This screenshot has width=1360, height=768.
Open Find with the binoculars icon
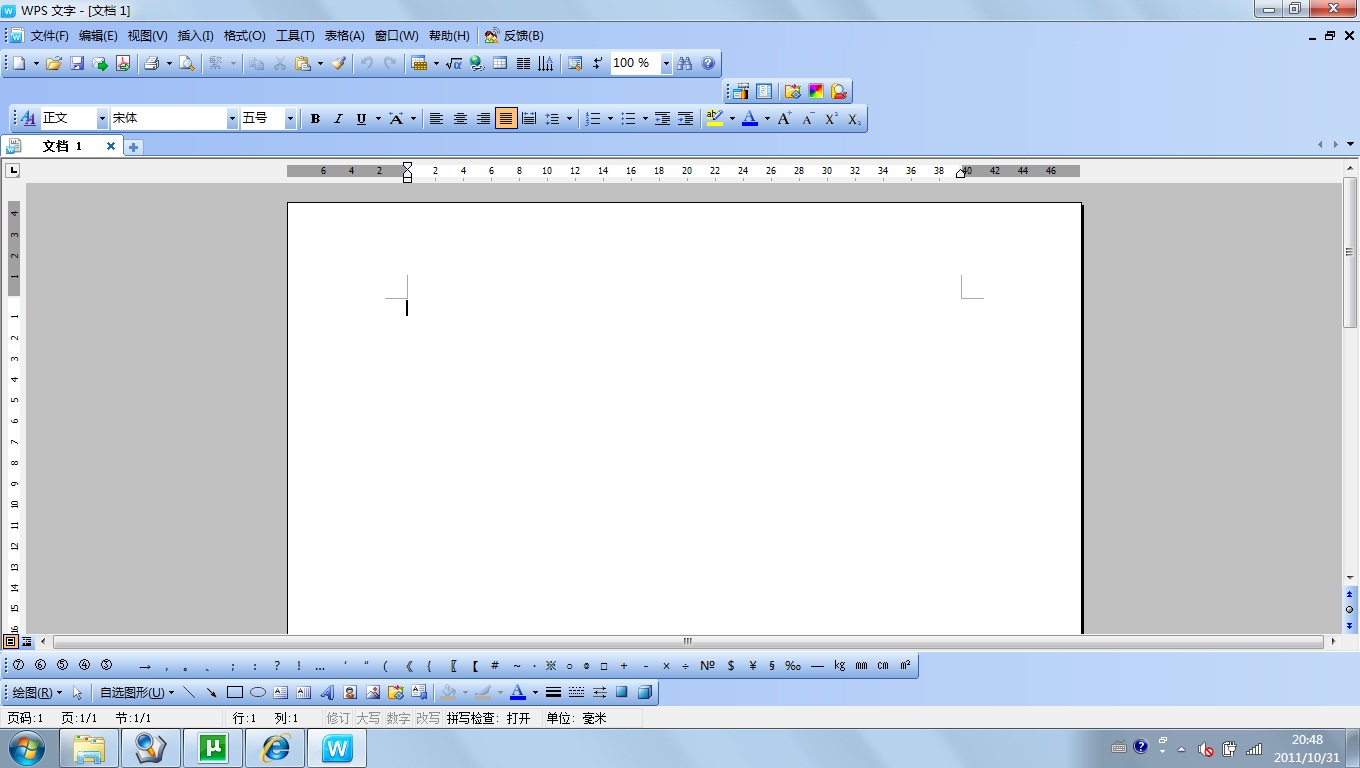click(686, 63)
